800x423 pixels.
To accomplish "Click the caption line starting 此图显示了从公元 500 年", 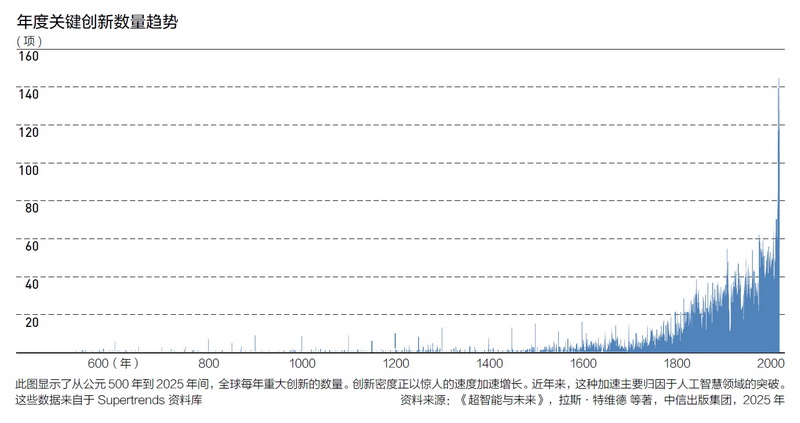I will [400, 384].
